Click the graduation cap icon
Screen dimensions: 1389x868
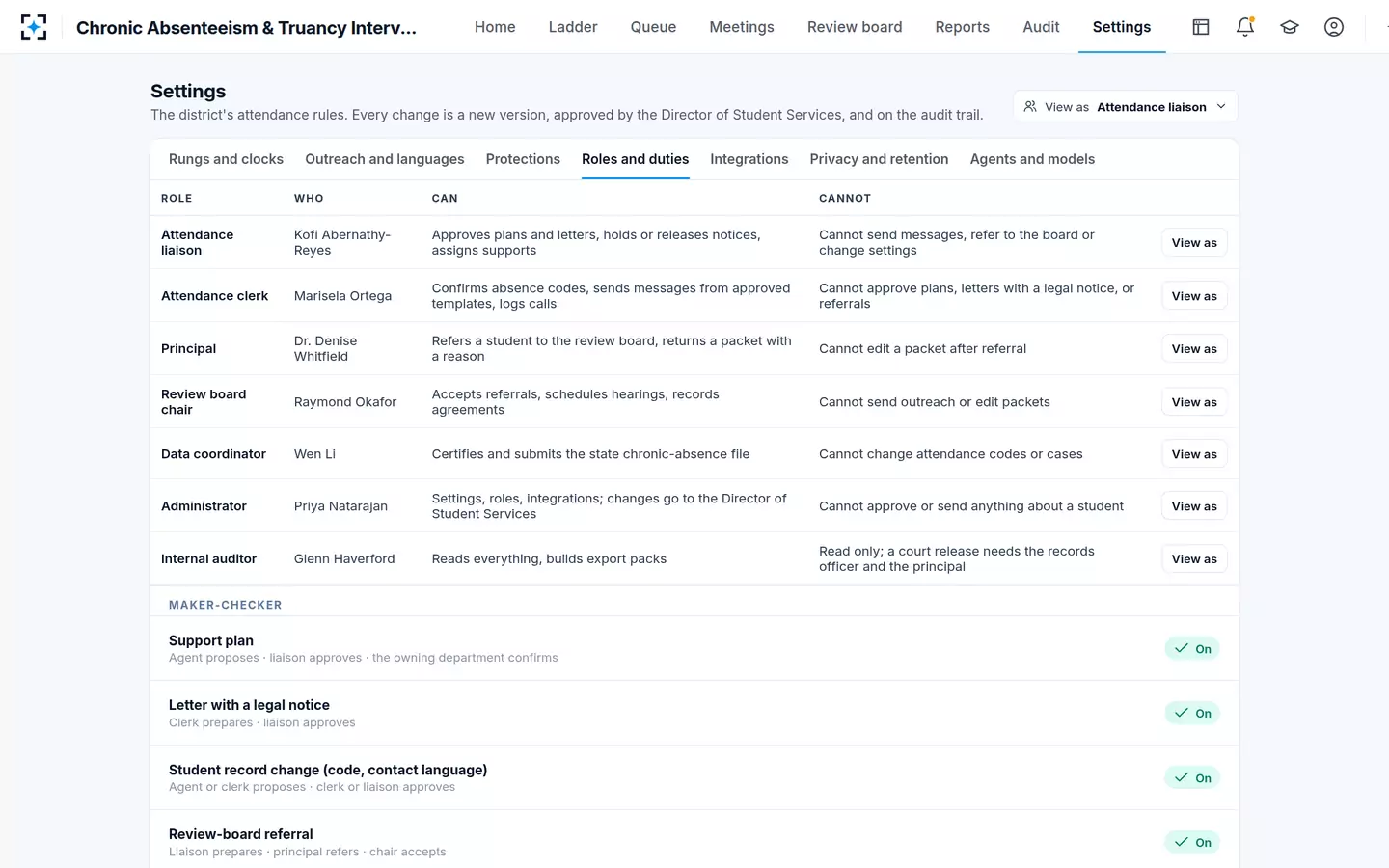1290,27
